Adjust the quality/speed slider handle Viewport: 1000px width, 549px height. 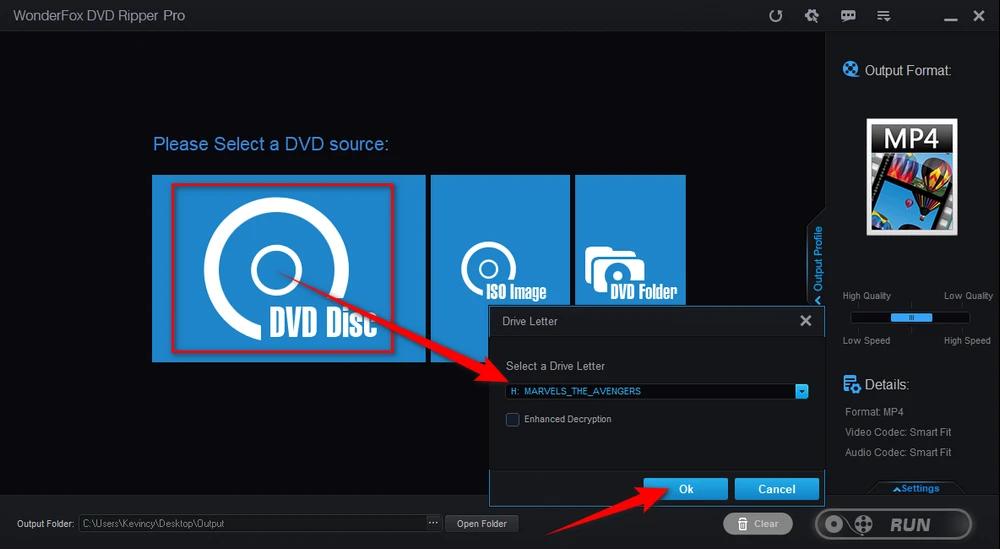coord(911,318)
